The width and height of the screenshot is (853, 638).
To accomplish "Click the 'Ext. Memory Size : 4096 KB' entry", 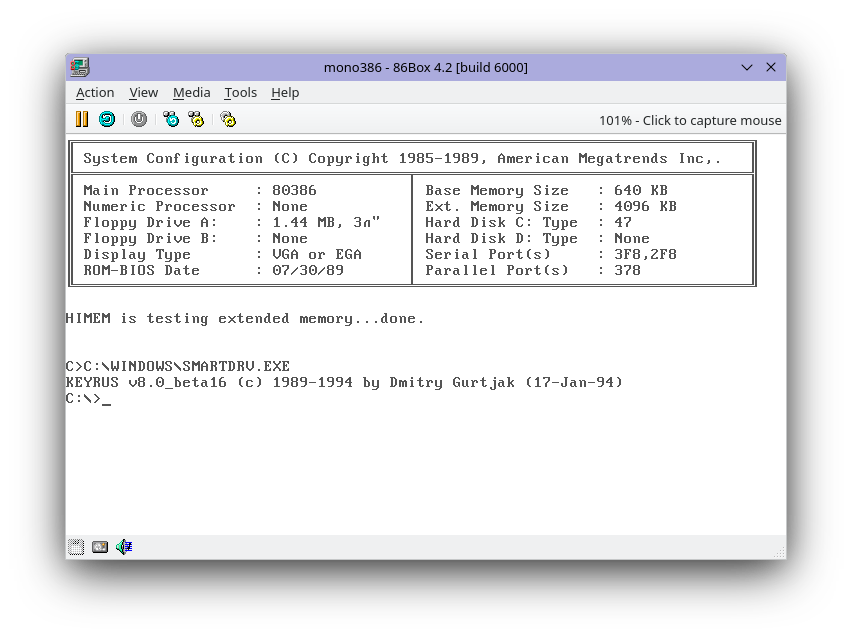I will pyautogui.click(x=551, y=207).
